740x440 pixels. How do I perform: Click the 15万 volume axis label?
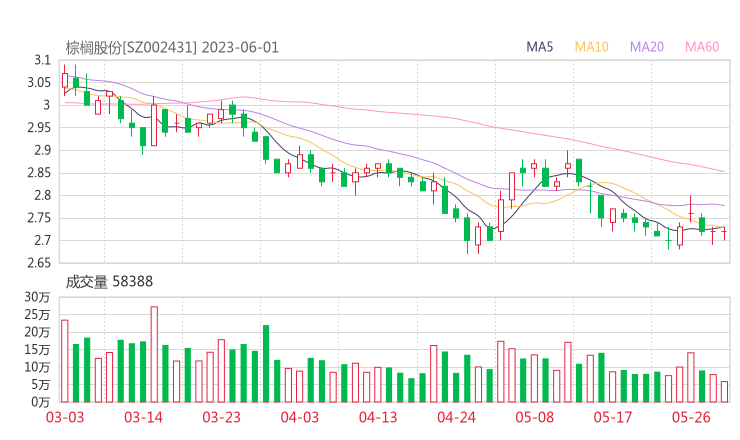coord(37,350)
